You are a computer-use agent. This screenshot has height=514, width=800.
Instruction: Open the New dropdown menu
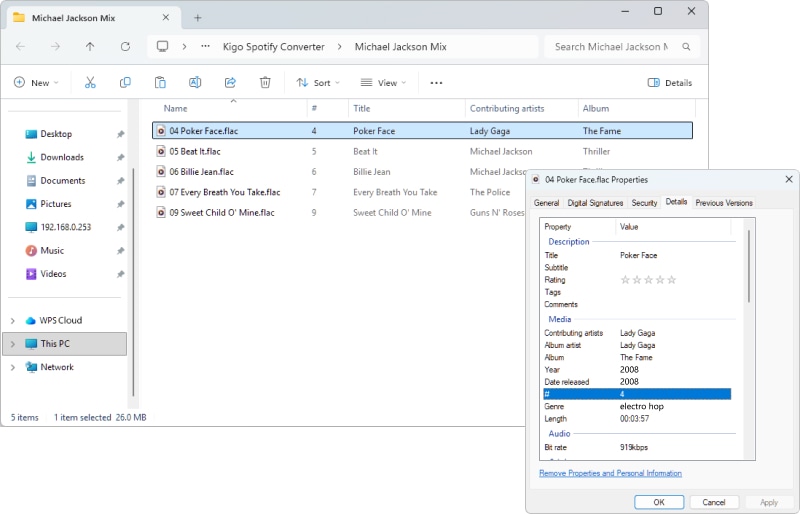(36, 83)
